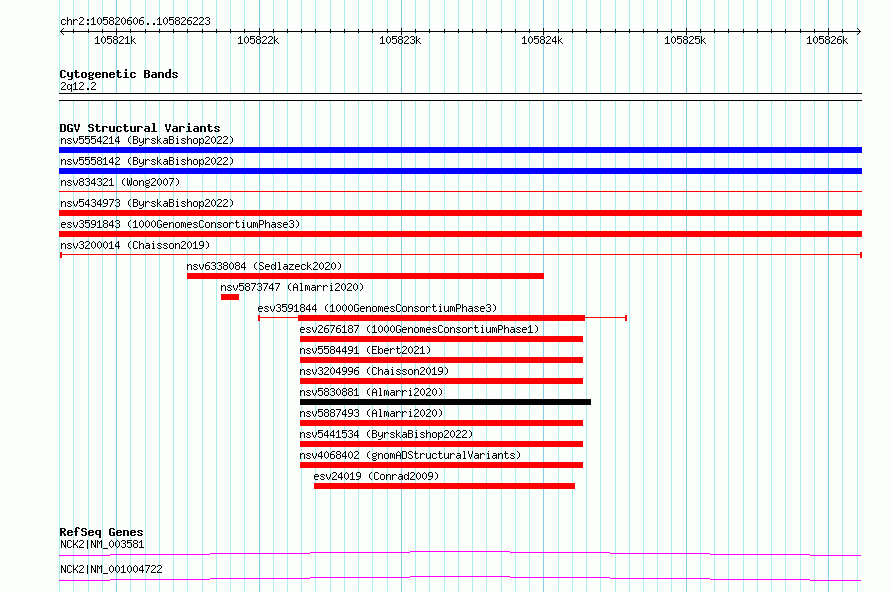890x592 pixels.
Task: Click the 105825k ruler tick label
Action: click(x=685, y=40)
